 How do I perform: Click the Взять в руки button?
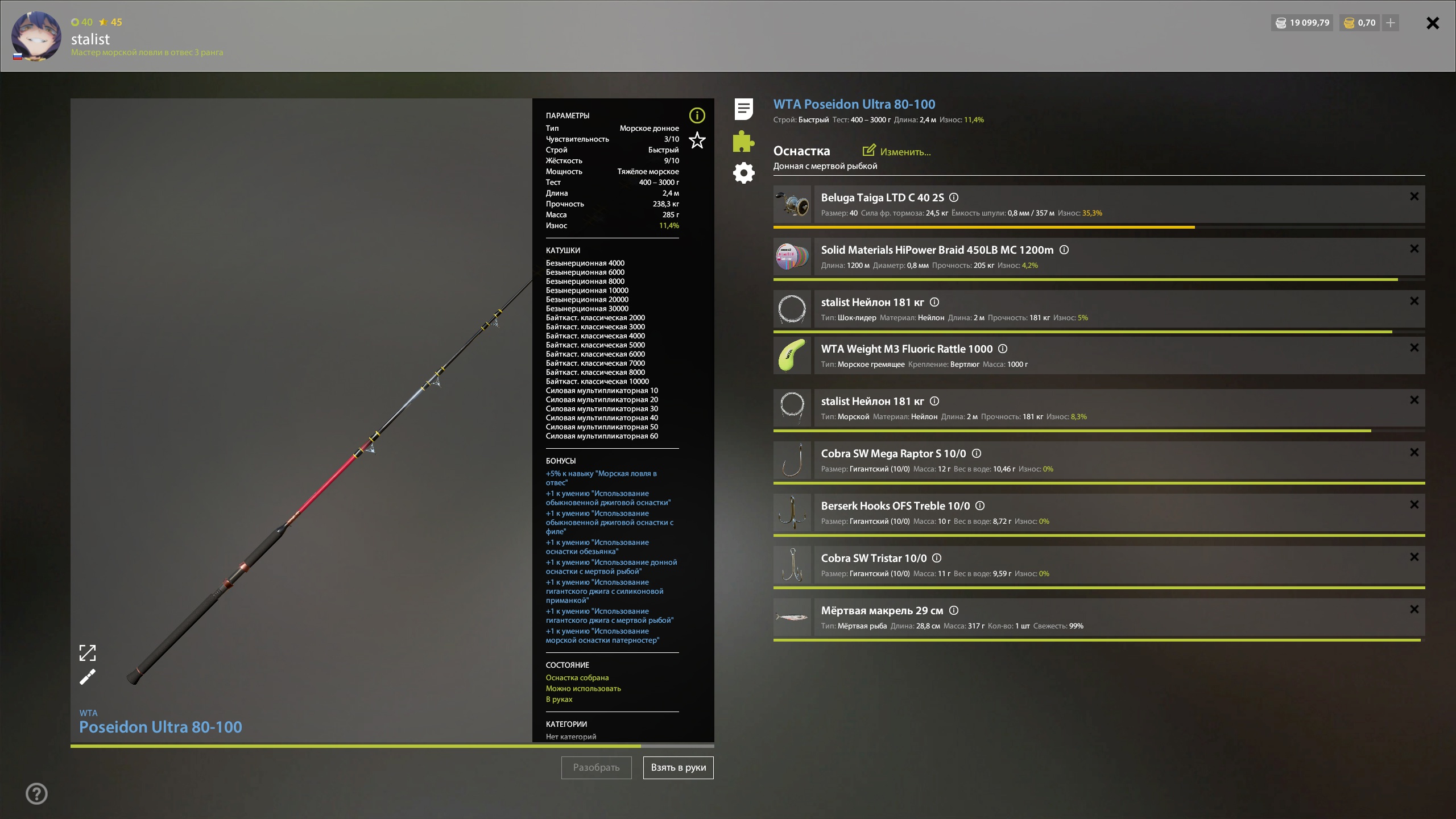pos(678,767)
